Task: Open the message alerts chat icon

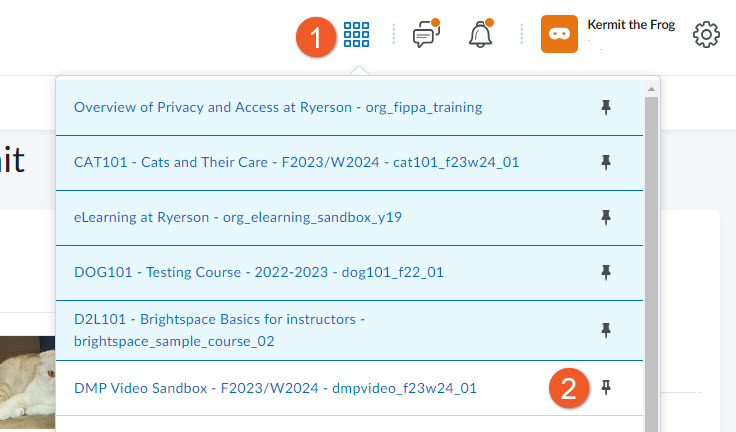Action: pos(426,35)
